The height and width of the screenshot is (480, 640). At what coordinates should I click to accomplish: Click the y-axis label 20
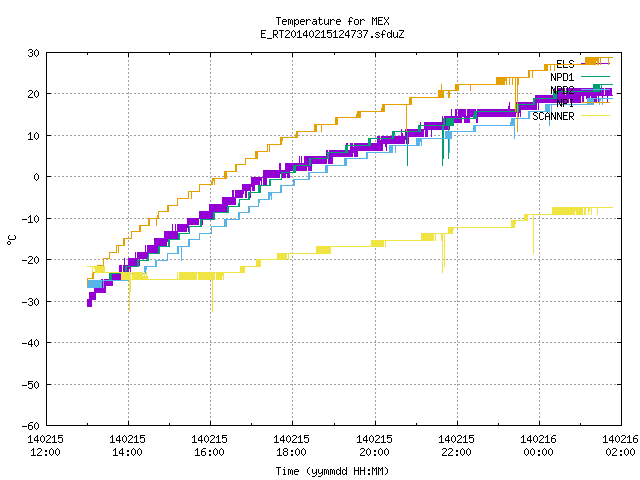tap(33, 94)
